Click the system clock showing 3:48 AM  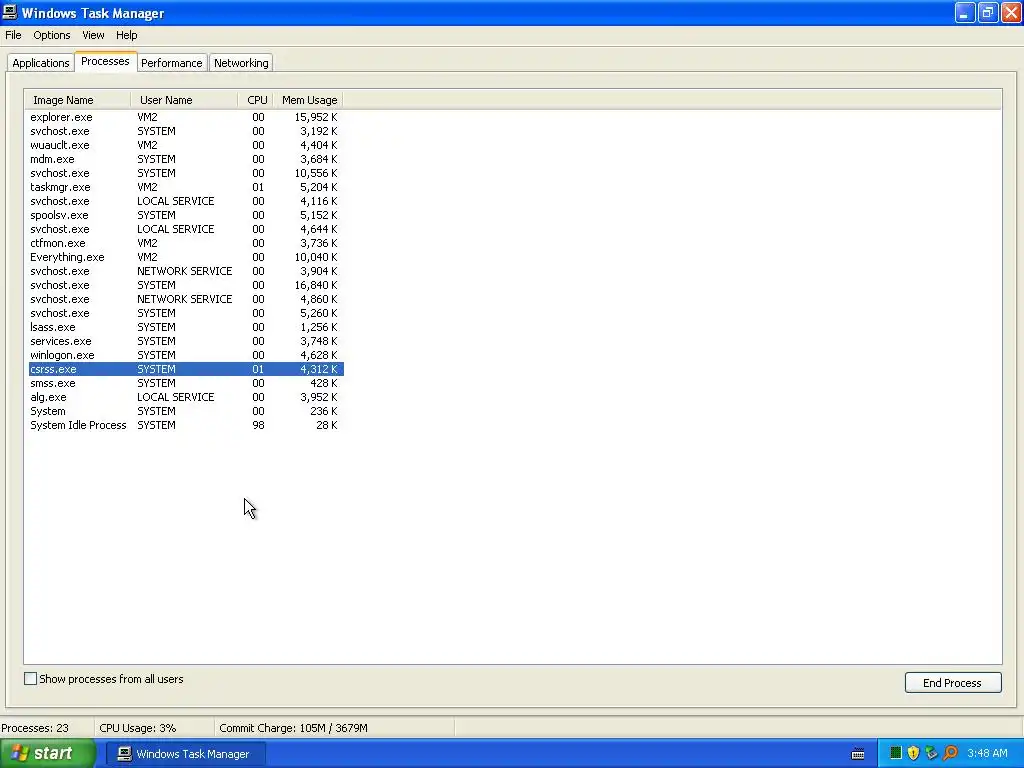click(x=987, y=753)
